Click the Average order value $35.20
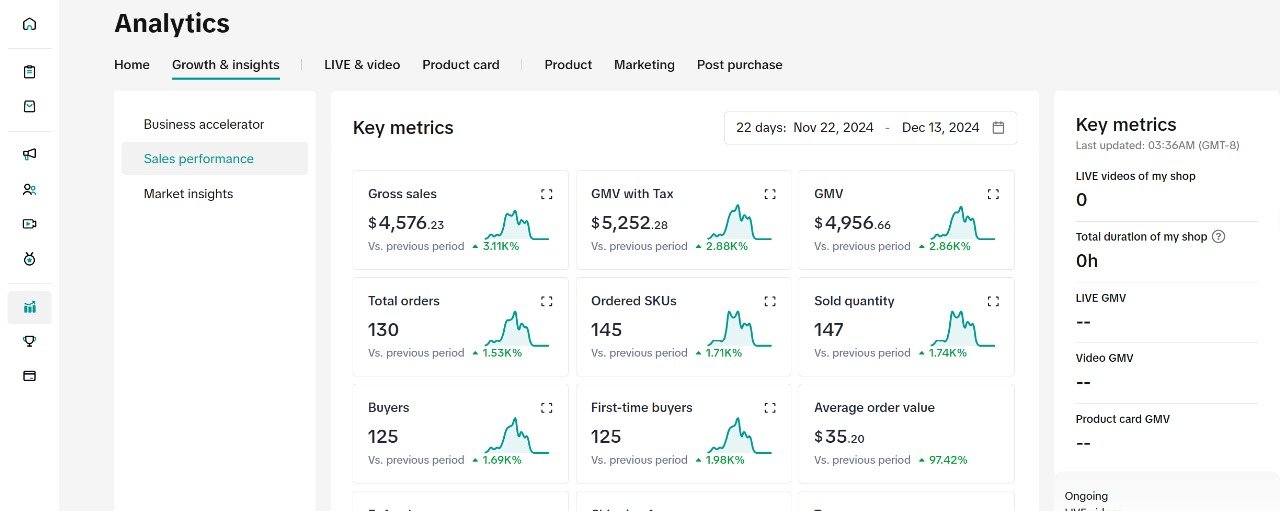The image size is (1280, 511). point(839,437)
